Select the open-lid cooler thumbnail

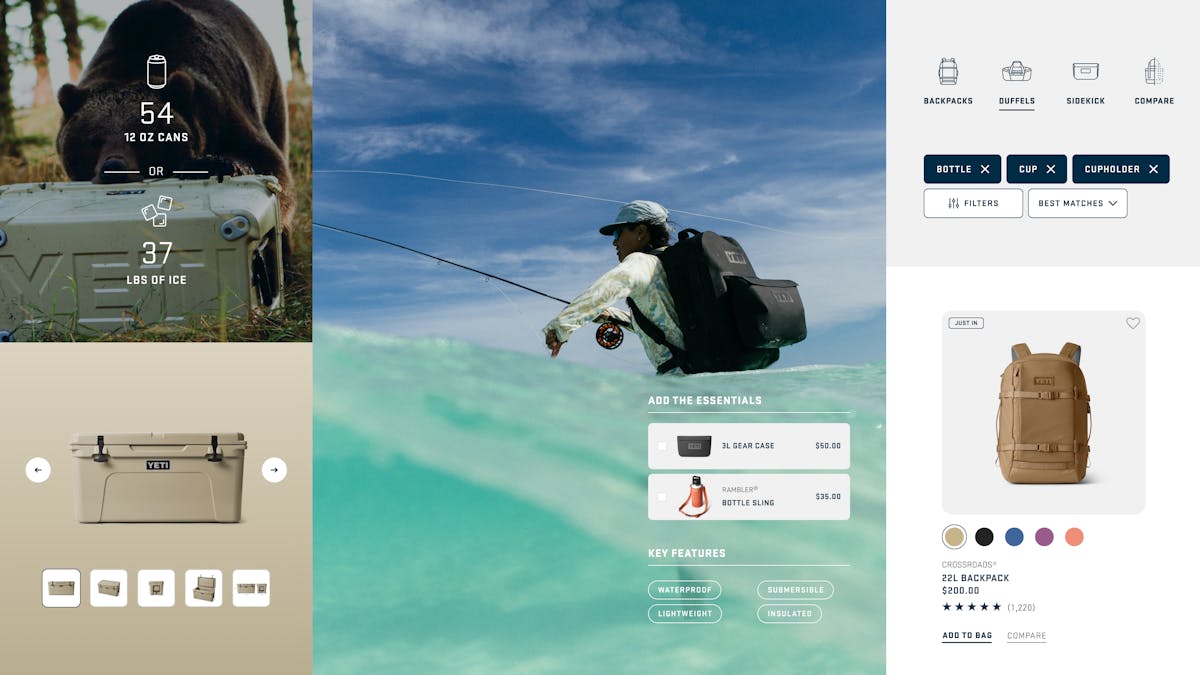point(204,588)
